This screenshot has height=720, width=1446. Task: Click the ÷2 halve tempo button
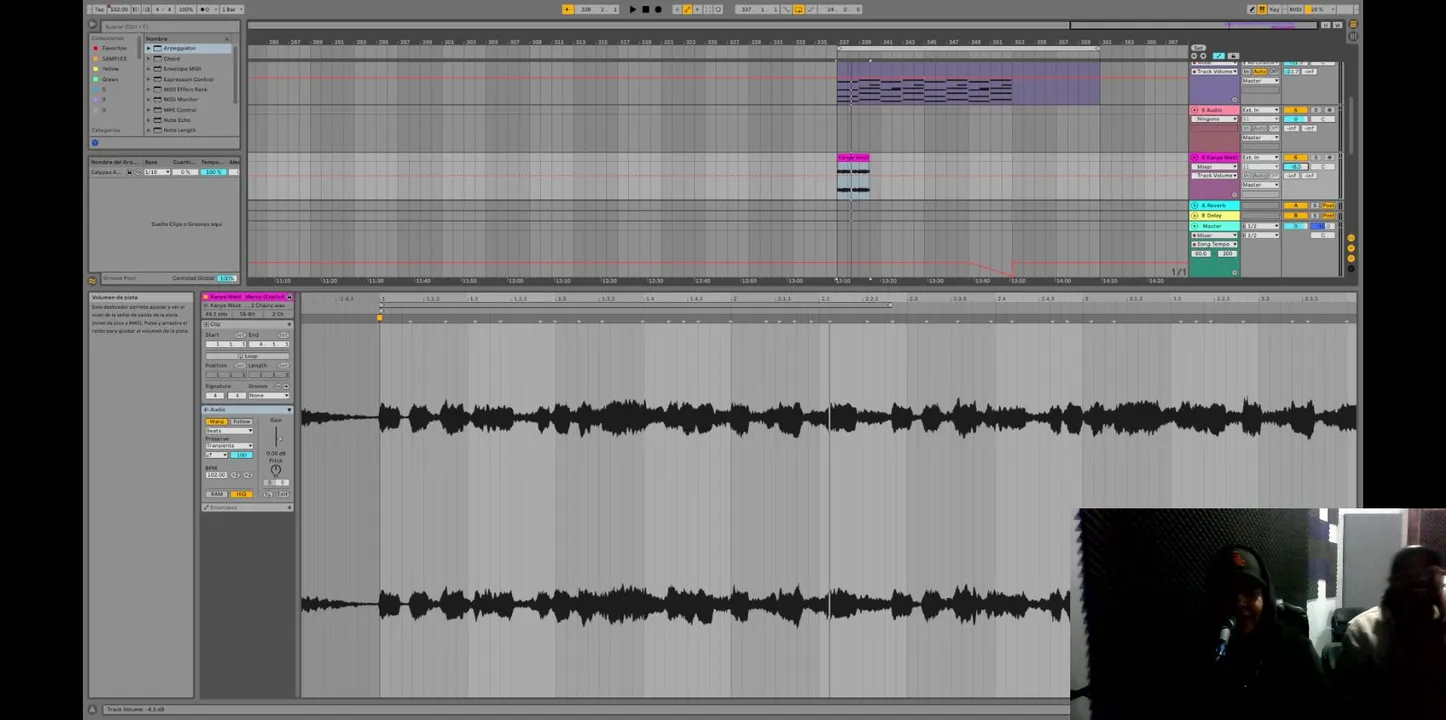[x=235, y=475]
